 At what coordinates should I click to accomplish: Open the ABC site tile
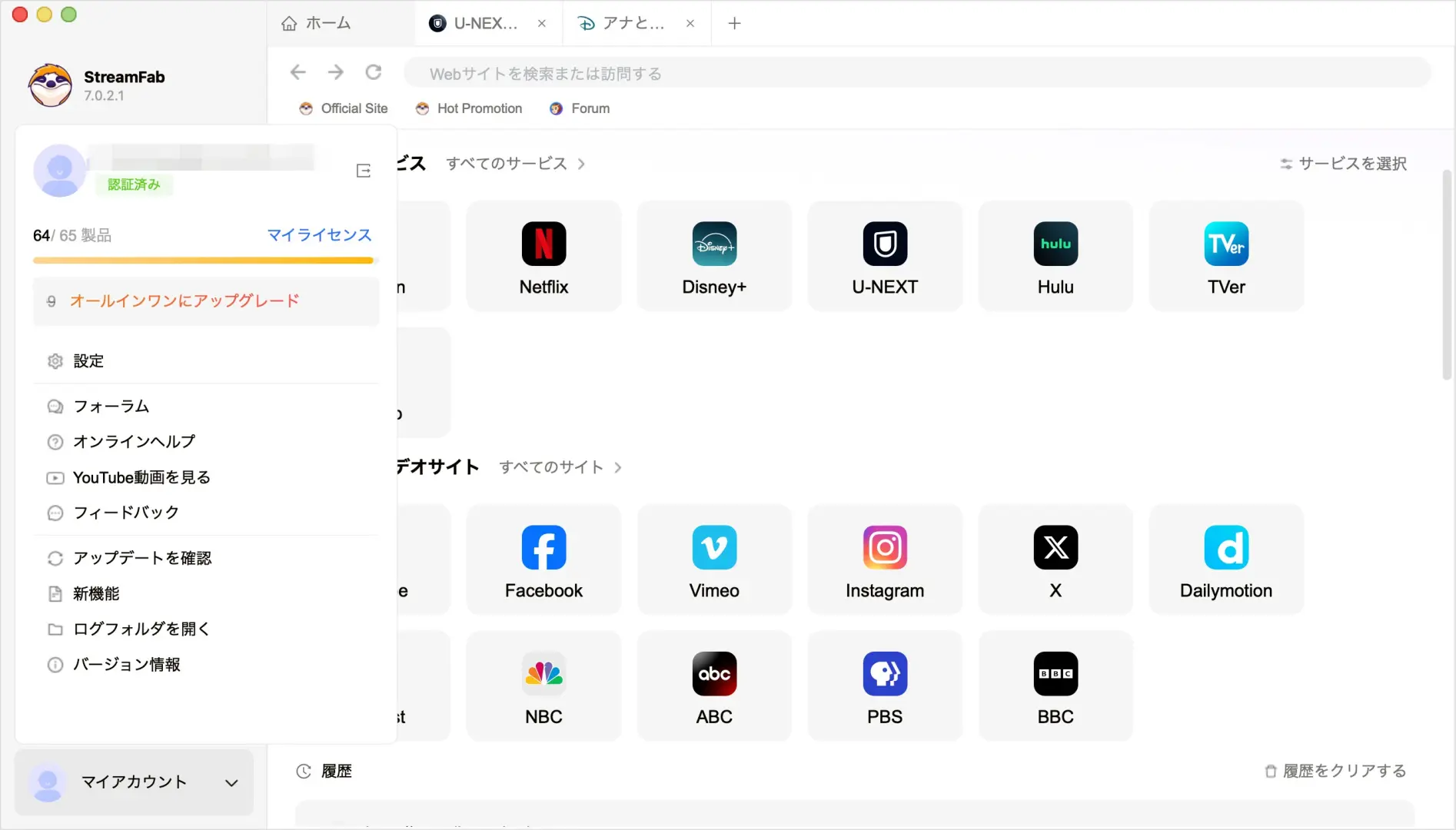coord(714,686)
